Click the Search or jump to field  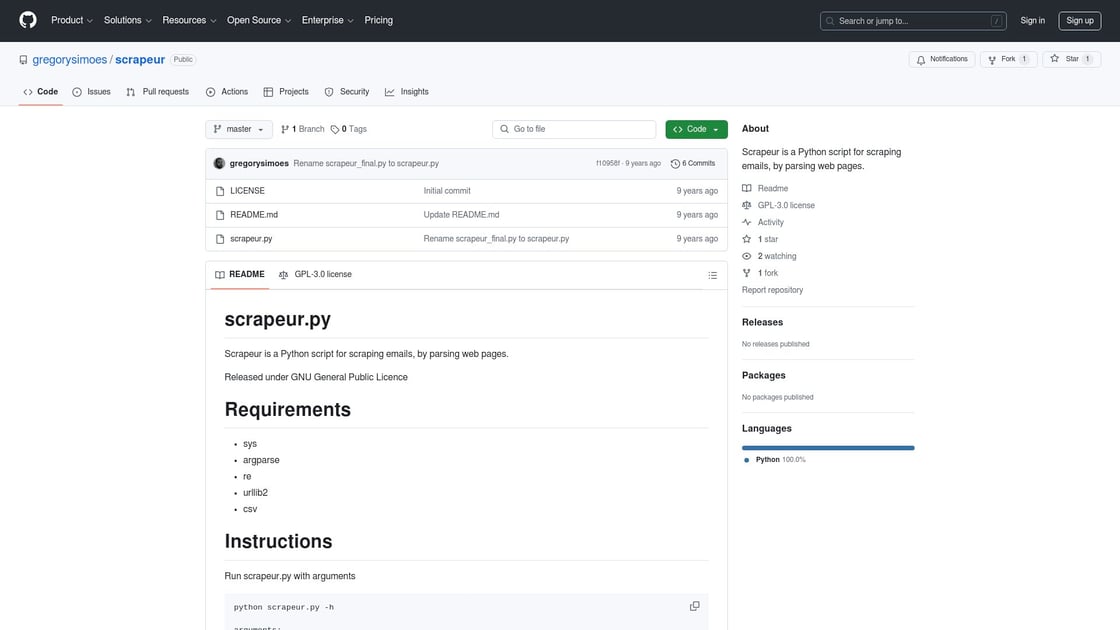point(912,20)
